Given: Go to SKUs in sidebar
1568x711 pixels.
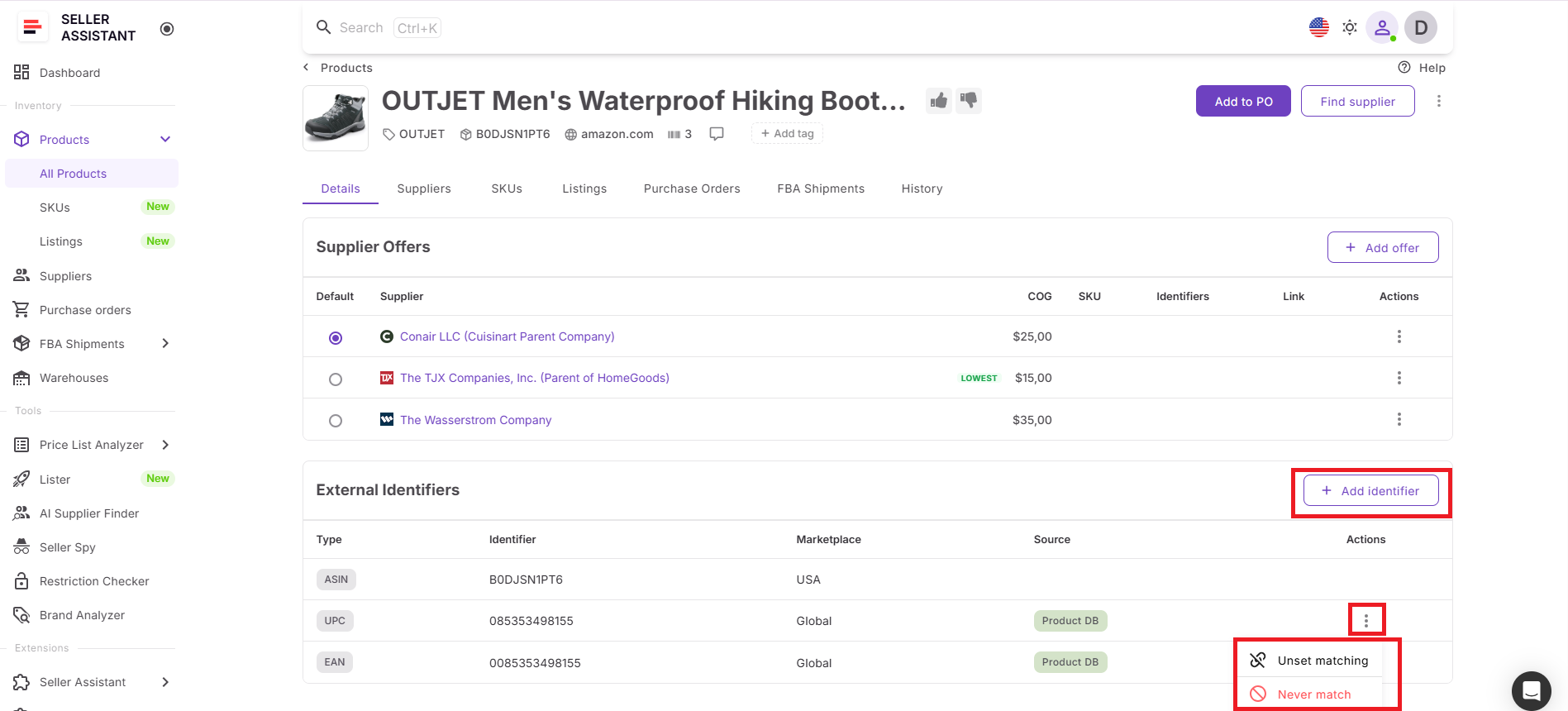Looking at the screenshot, I should pos(55,208).
